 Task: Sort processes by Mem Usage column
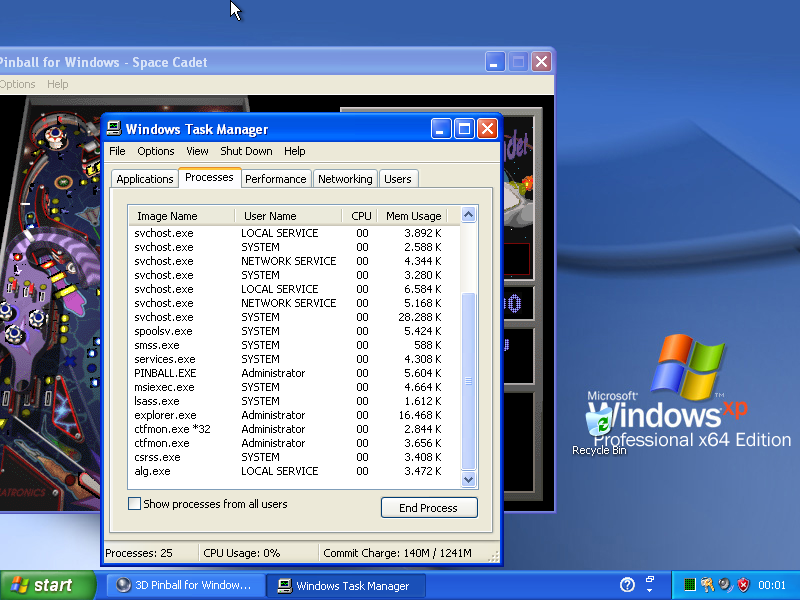413,216
